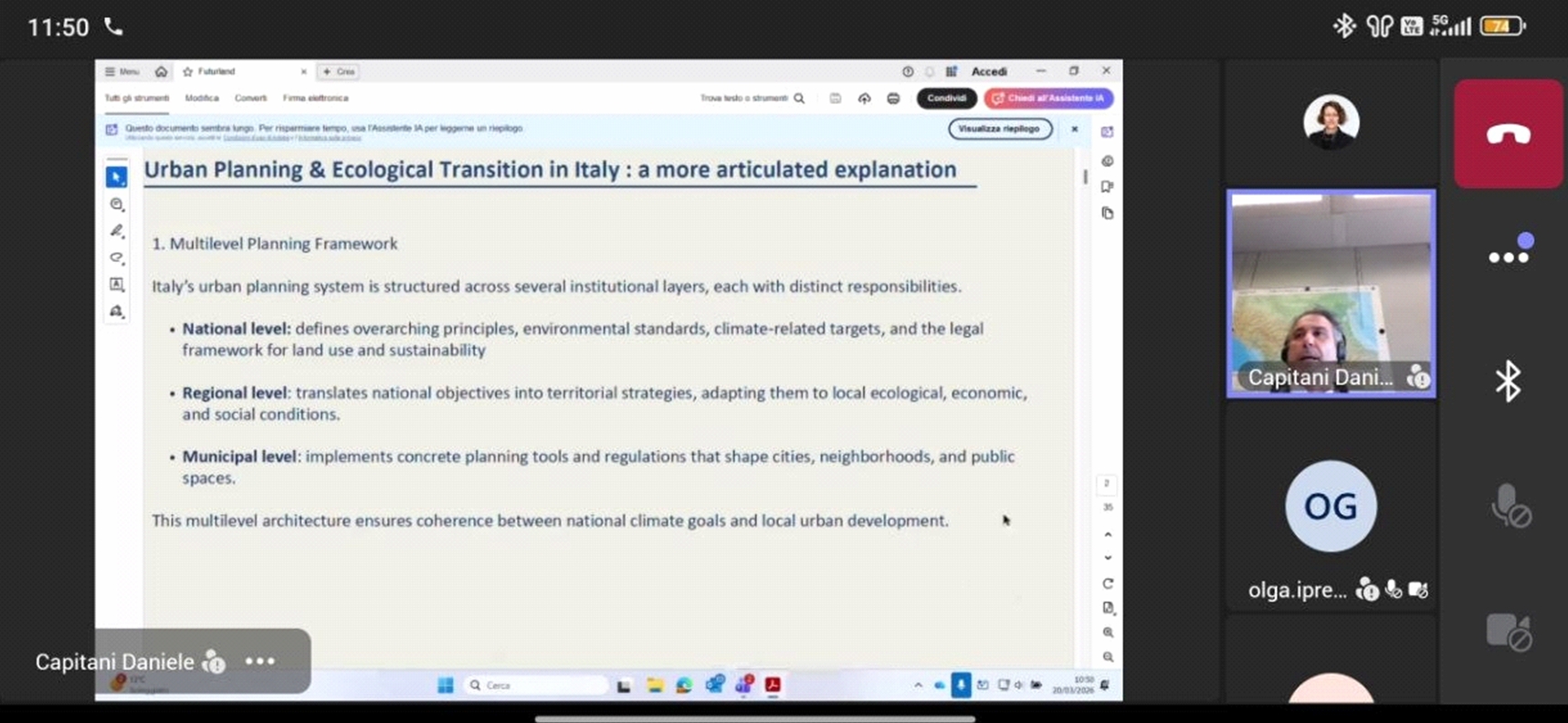Unmute the microphone in call controls
This screenshot has width=1568, height=723.
pos(1508,507)
